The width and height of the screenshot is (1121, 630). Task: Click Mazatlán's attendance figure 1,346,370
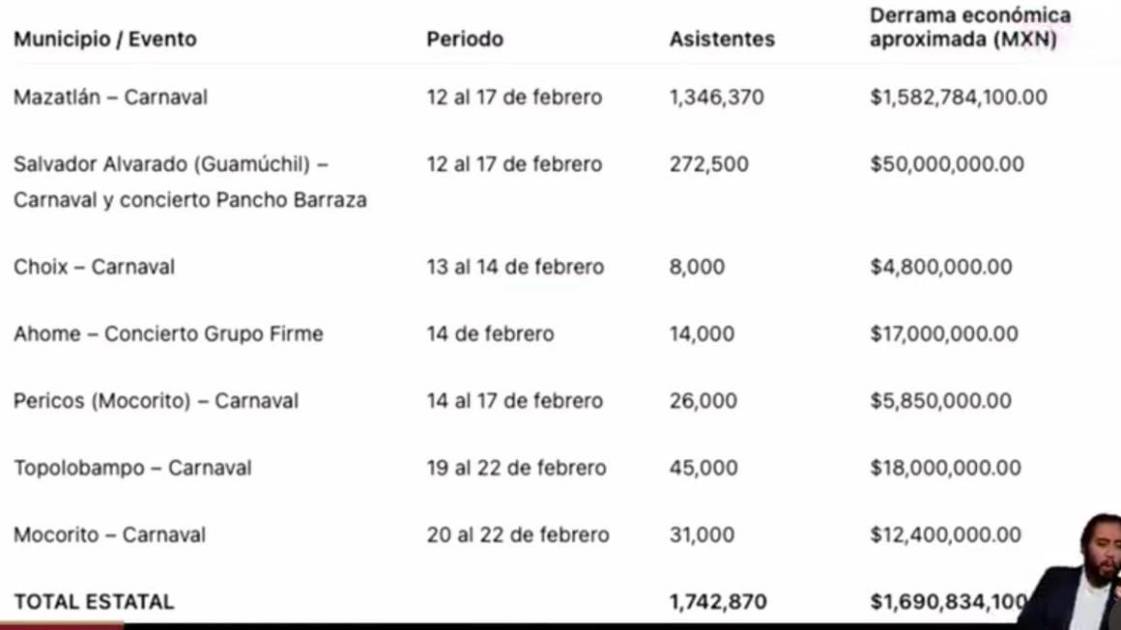[717, 98]
